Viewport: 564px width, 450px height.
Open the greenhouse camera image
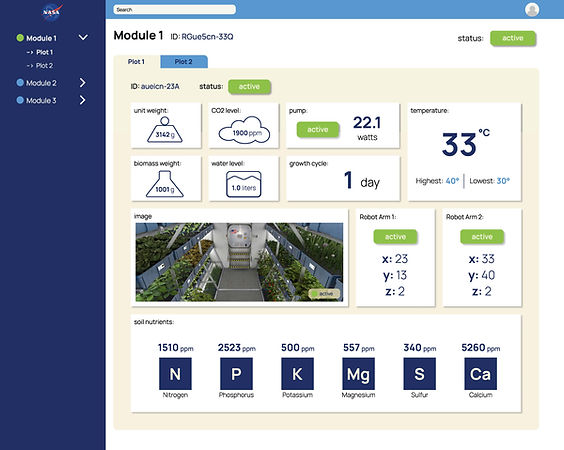point(239,262)
